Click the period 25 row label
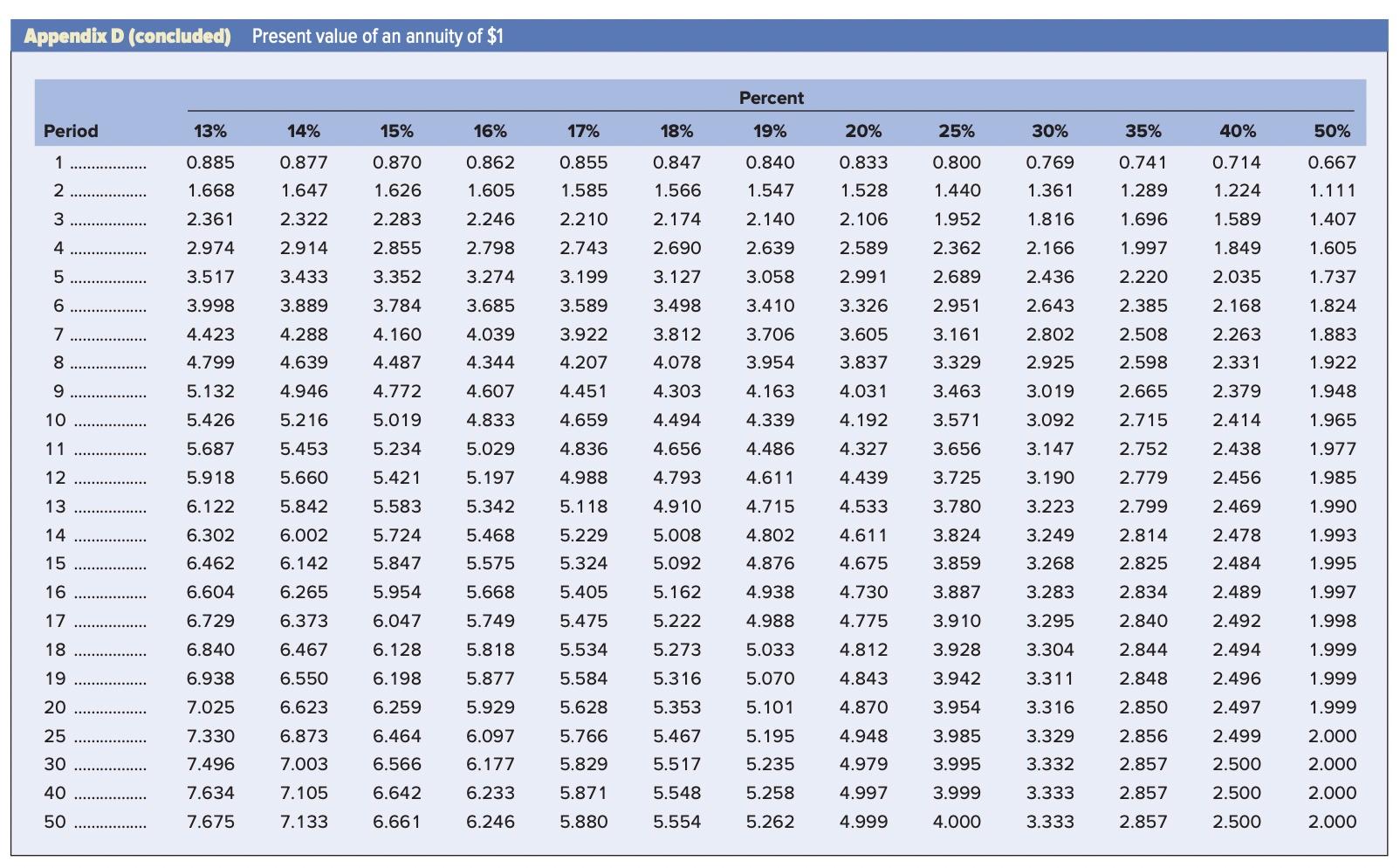The height and width of the screenshot is (868, 1400). [55, 736]
